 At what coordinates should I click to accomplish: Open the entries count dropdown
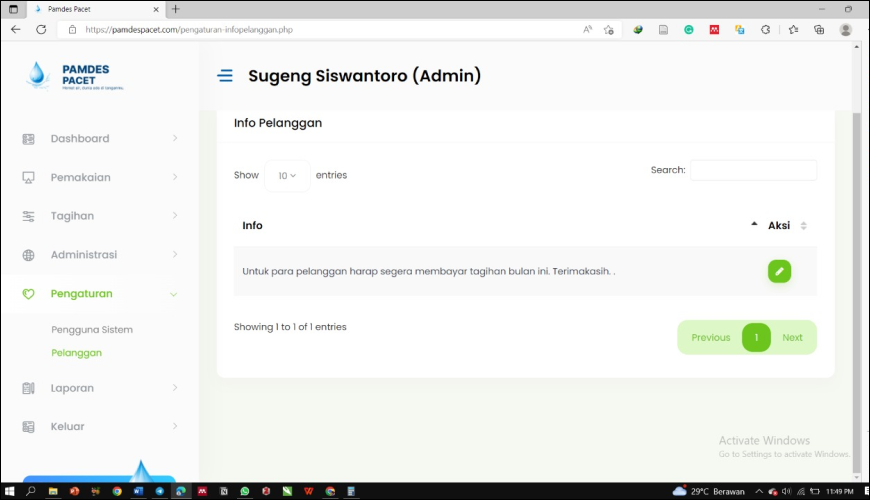(287, 176)
